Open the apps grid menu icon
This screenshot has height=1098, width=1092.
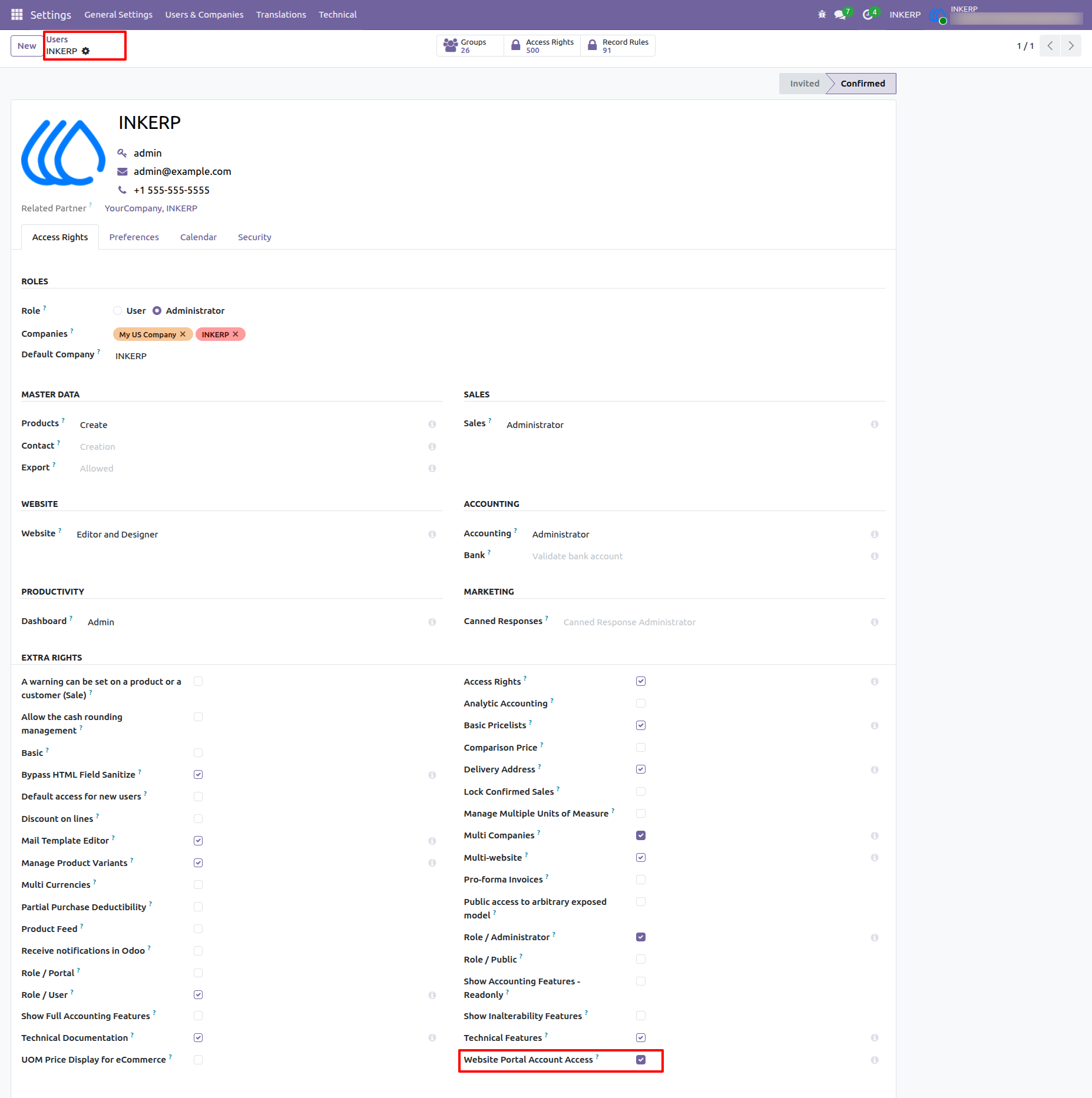[16, 14]
